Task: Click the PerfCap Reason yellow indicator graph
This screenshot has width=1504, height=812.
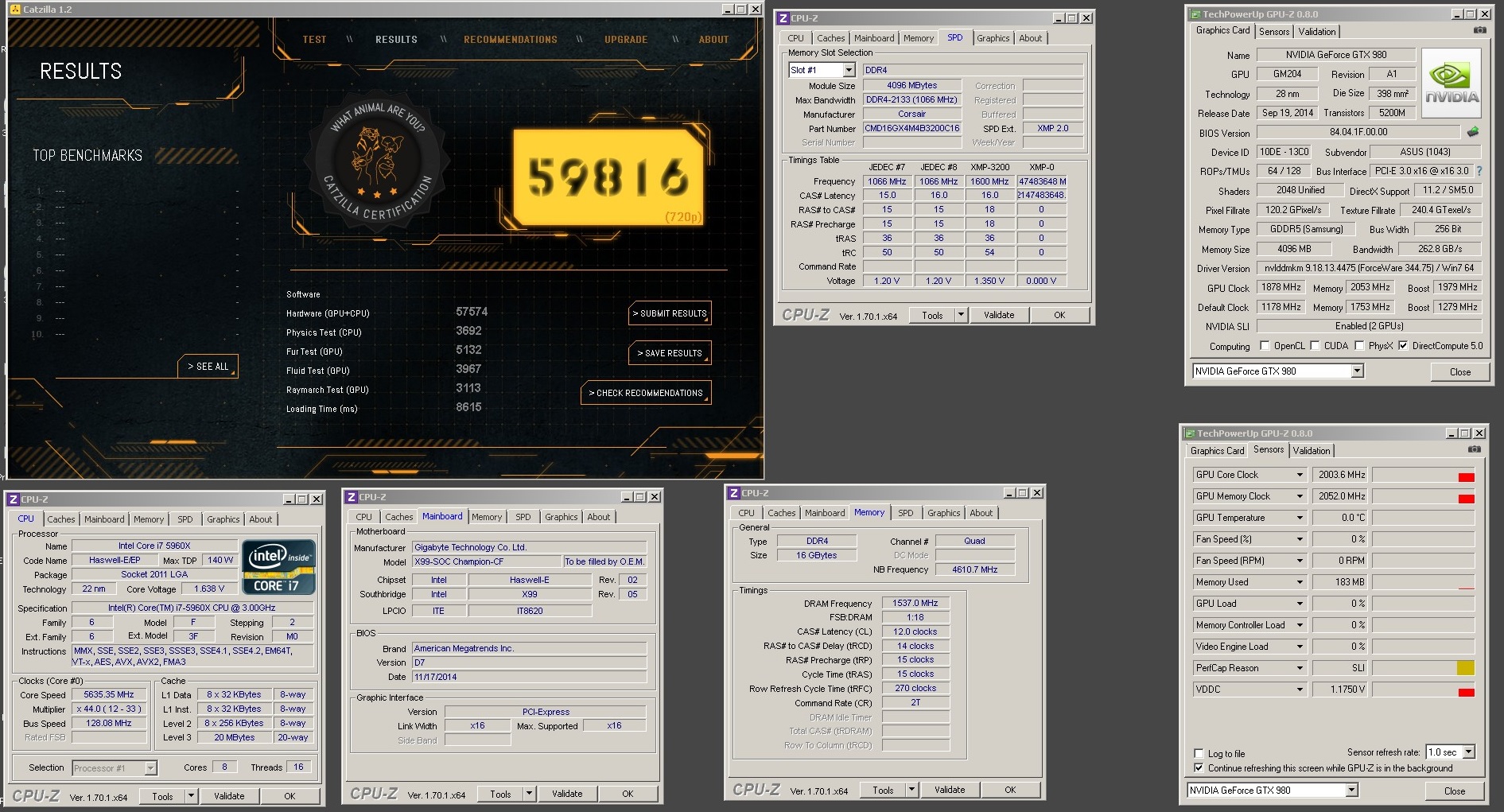Action: pyautogui.click(x=1424, y=668)
